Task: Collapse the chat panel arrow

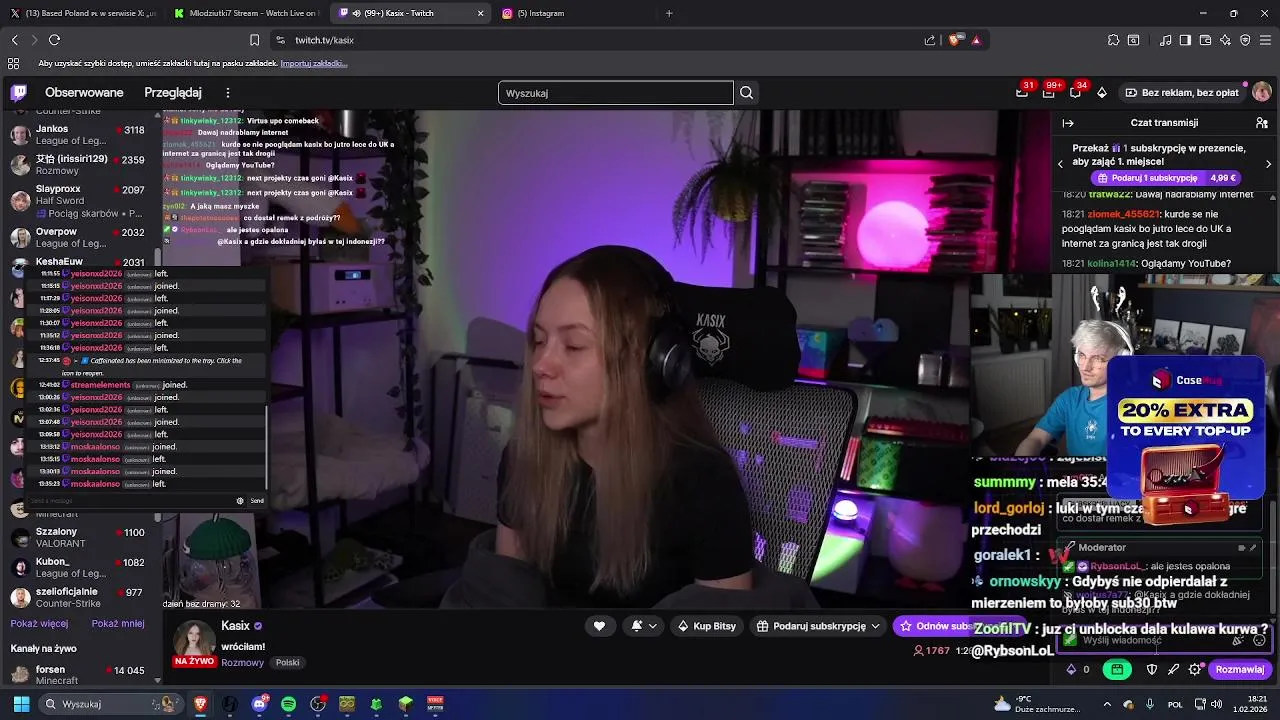Action: (x=1068, y=123)
